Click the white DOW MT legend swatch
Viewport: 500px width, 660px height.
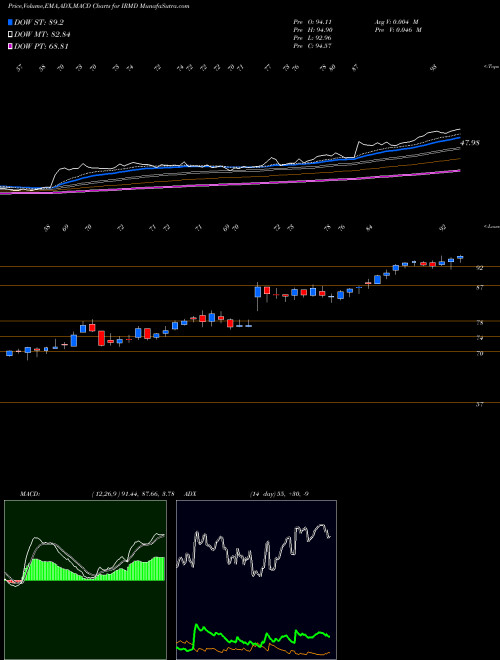(11, 35)
